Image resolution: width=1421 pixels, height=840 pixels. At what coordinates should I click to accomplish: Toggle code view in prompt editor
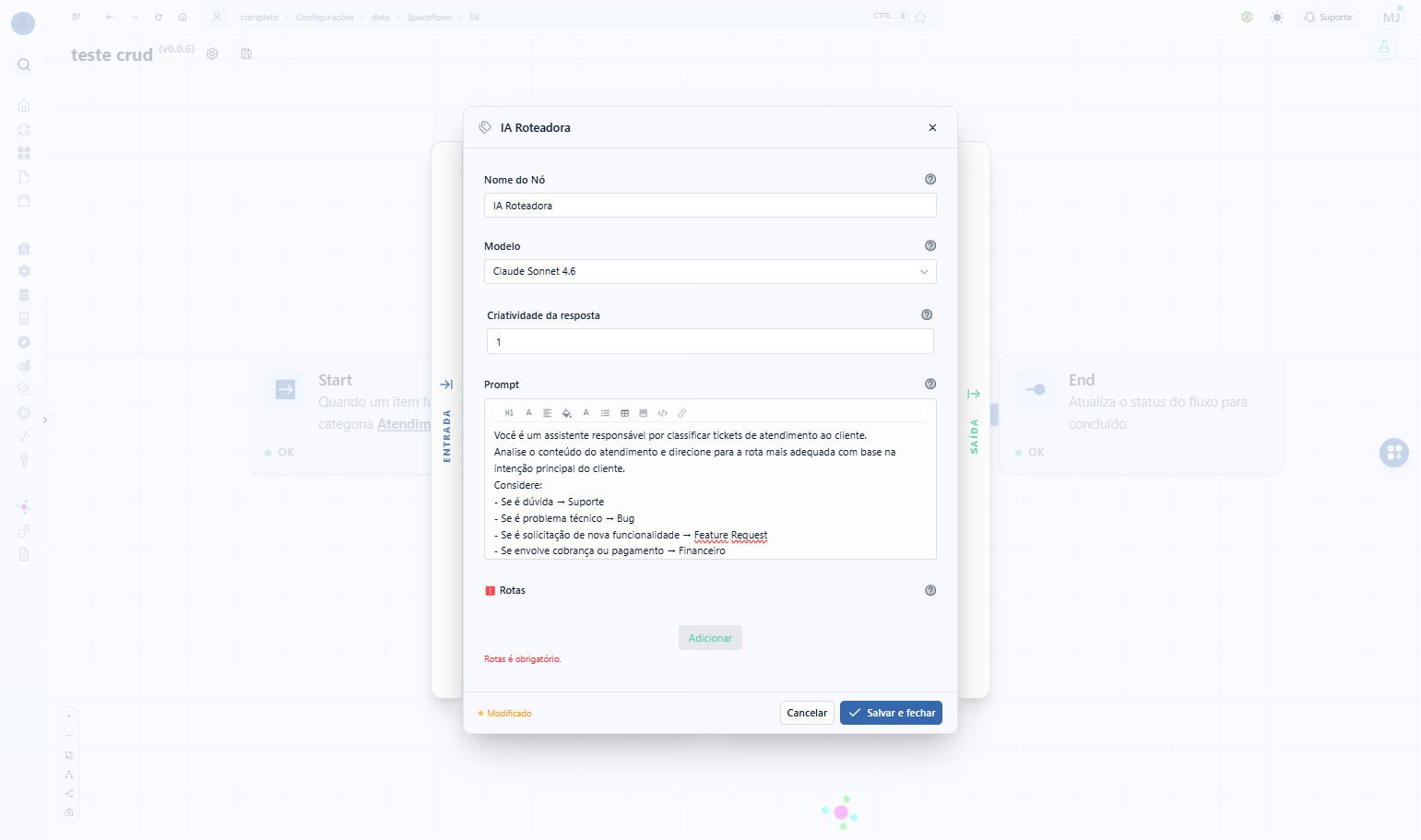662,413
